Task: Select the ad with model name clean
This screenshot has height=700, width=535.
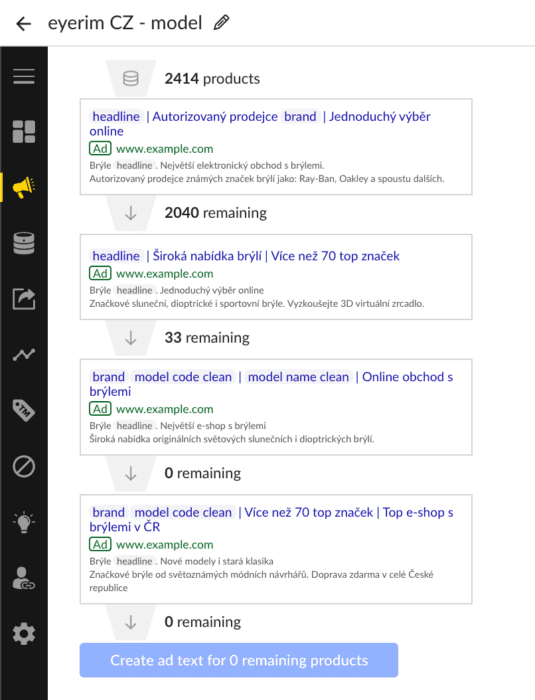Action: click(276, 407)
